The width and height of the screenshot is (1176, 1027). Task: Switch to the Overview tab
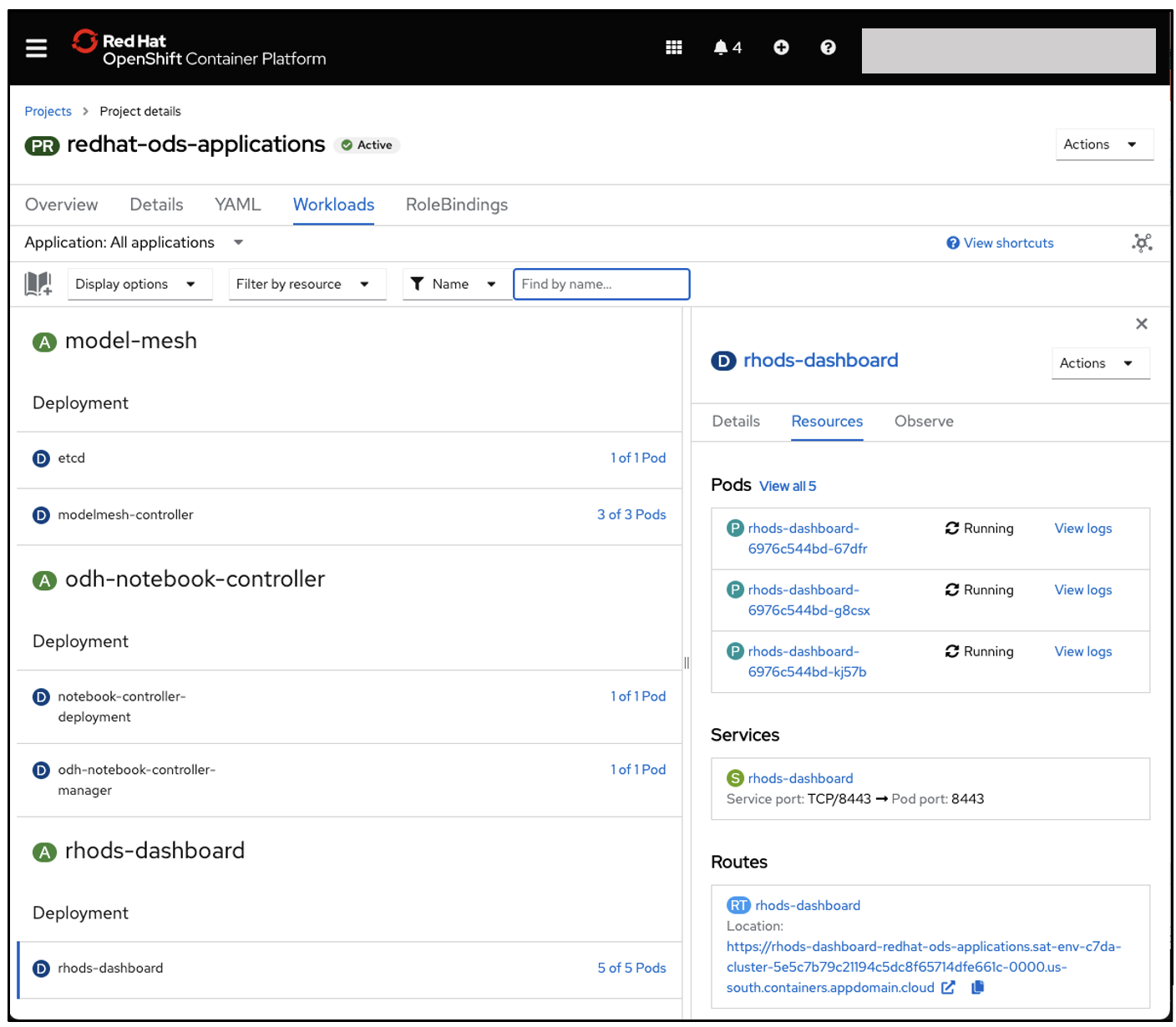click(61, 205)
